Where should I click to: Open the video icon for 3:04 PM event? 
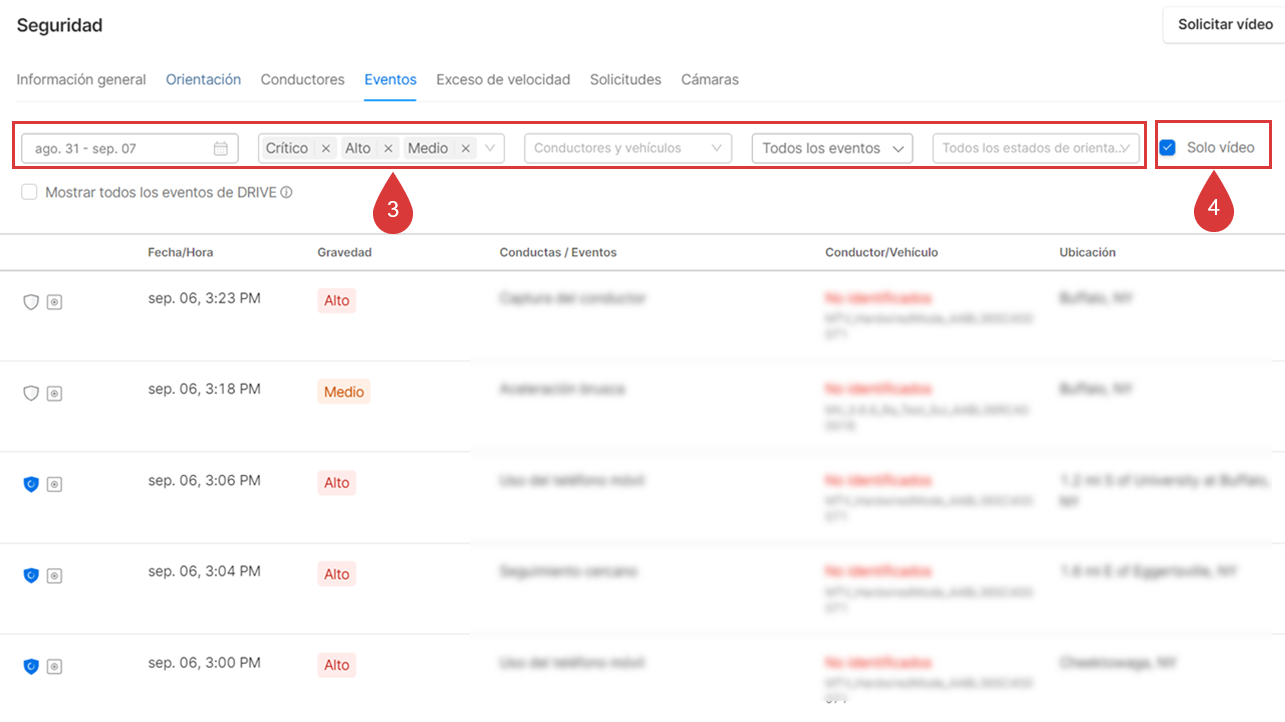click(x=55, y=576)
